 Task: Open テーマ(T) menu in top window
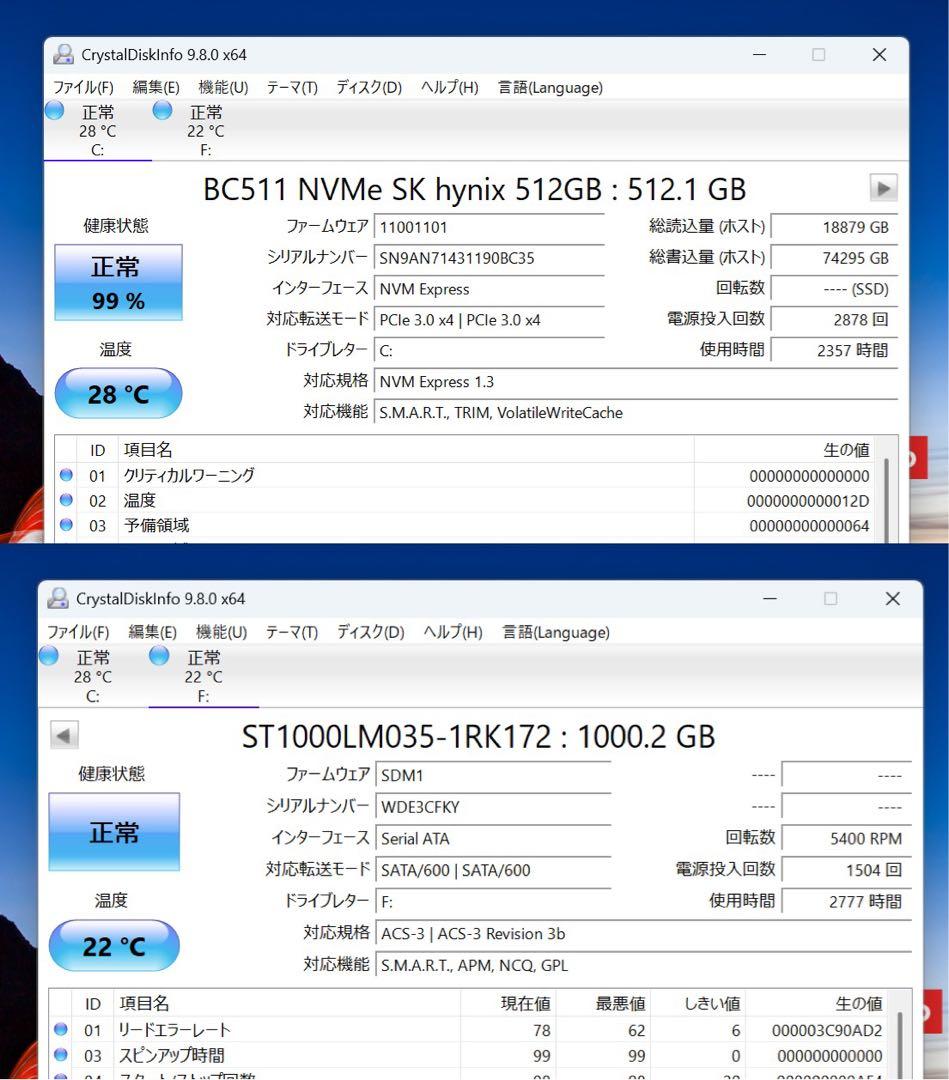click(x=292, y=87)
